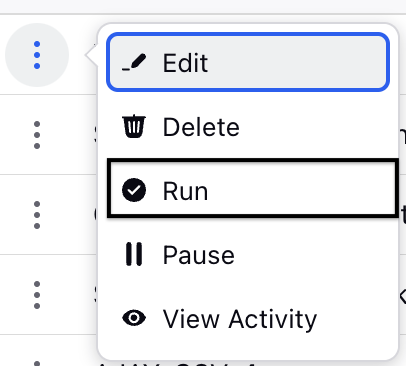Click the pencil icon beside Edit
406x366 pixels.
134,62
